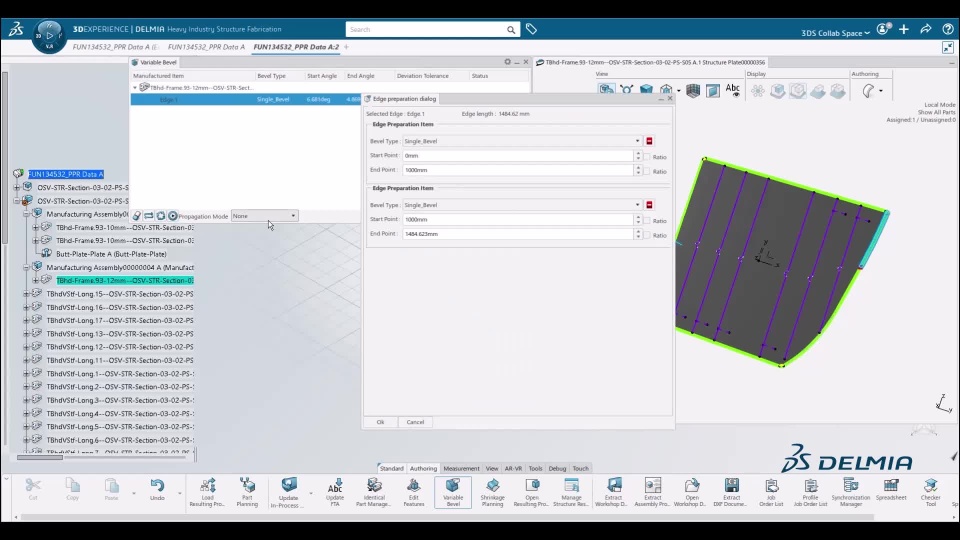Screen dimensions: 960x540
Task: Open first FUN134532_PPR Data A tab
Action: coord(115,47)
